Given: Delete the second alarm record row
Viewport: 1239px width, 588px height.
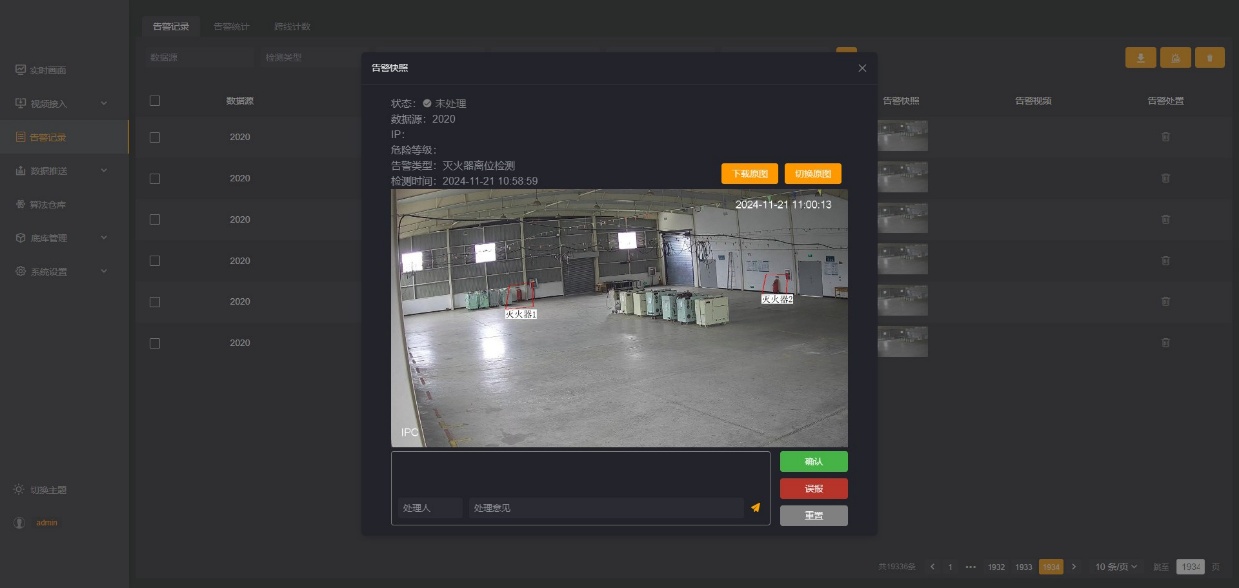Looking at the screenshot, I should (1165, 178).
